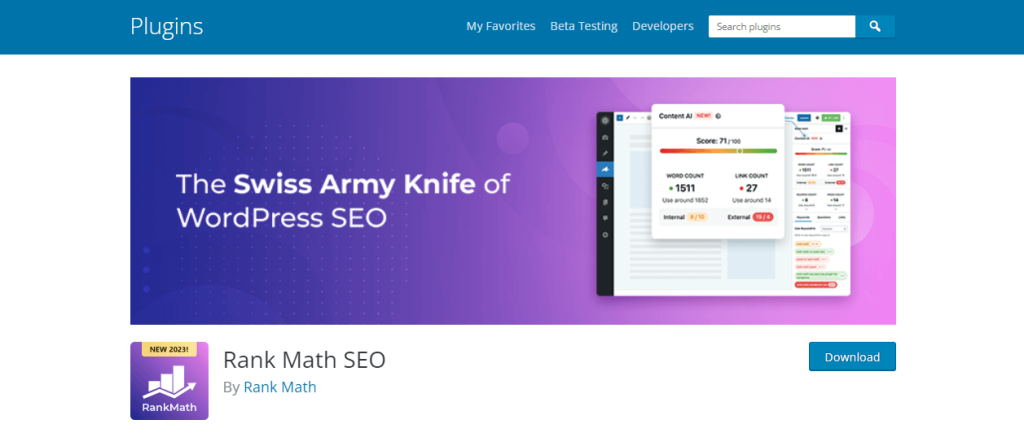Focus the Search plugins input field
The width and height of the screenshot is (1024, 433).
(x=782, y=27)
